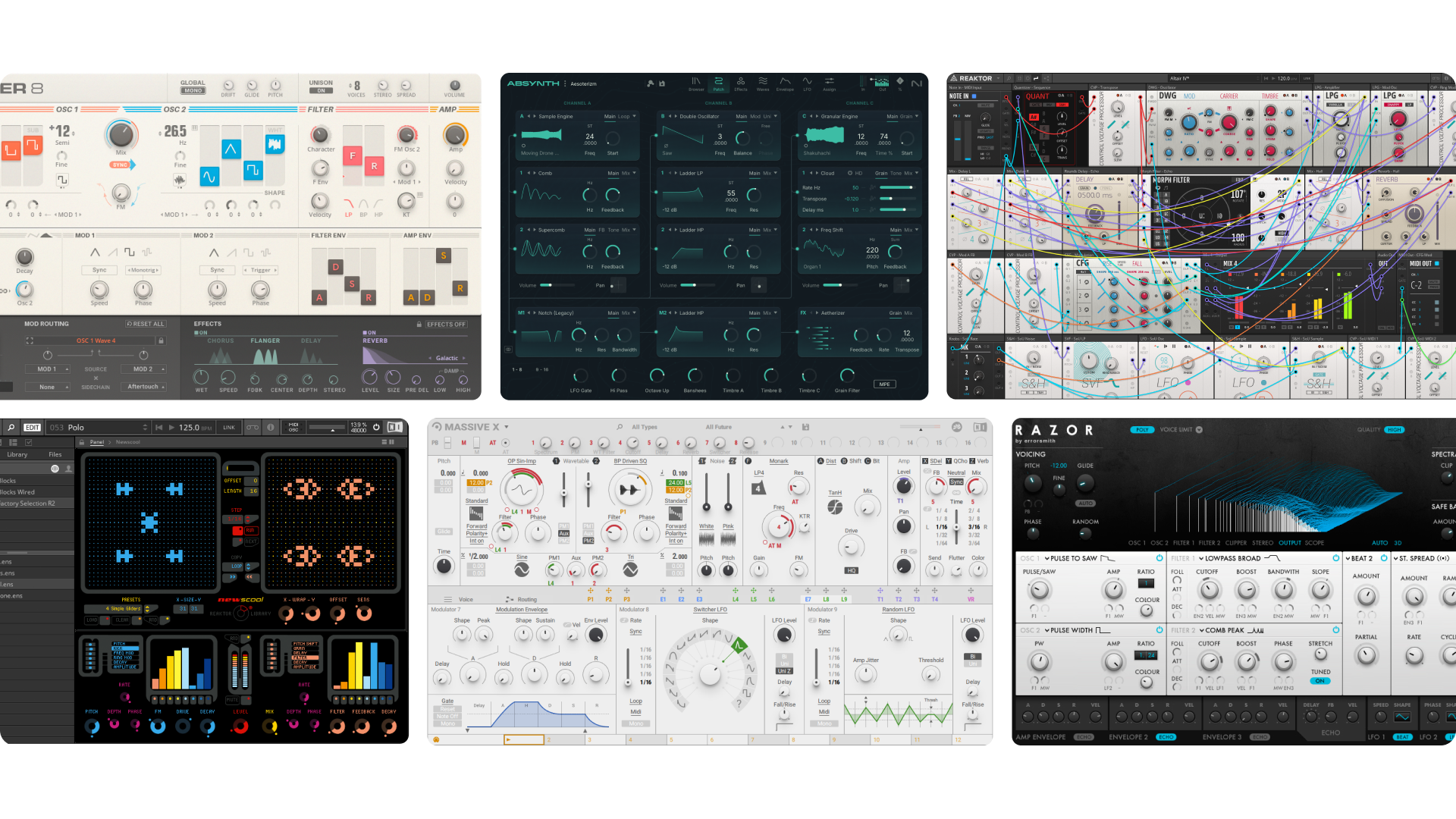Viewport: 1456px width, 819px height.
Task: Click the power icon in Polo toolbar
Action: (376, 428)
